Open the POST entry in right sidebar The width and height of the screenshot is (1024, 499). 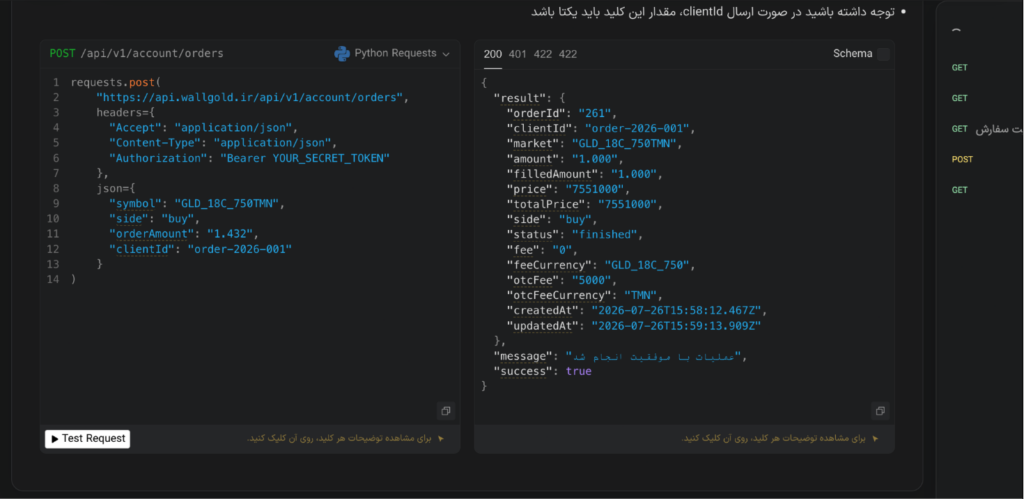962,159
